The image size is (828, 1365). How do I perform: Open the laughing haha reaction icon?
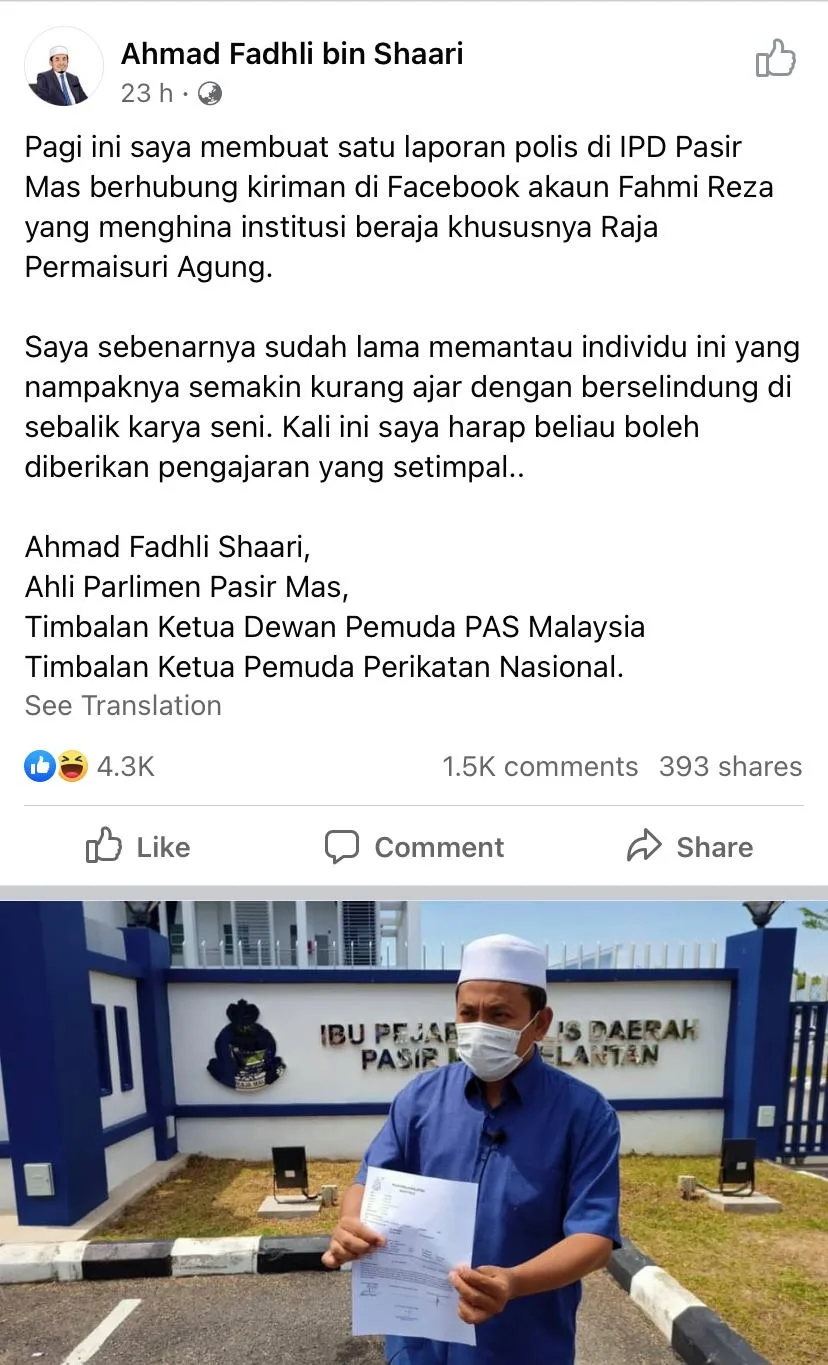tap(72, 767)
